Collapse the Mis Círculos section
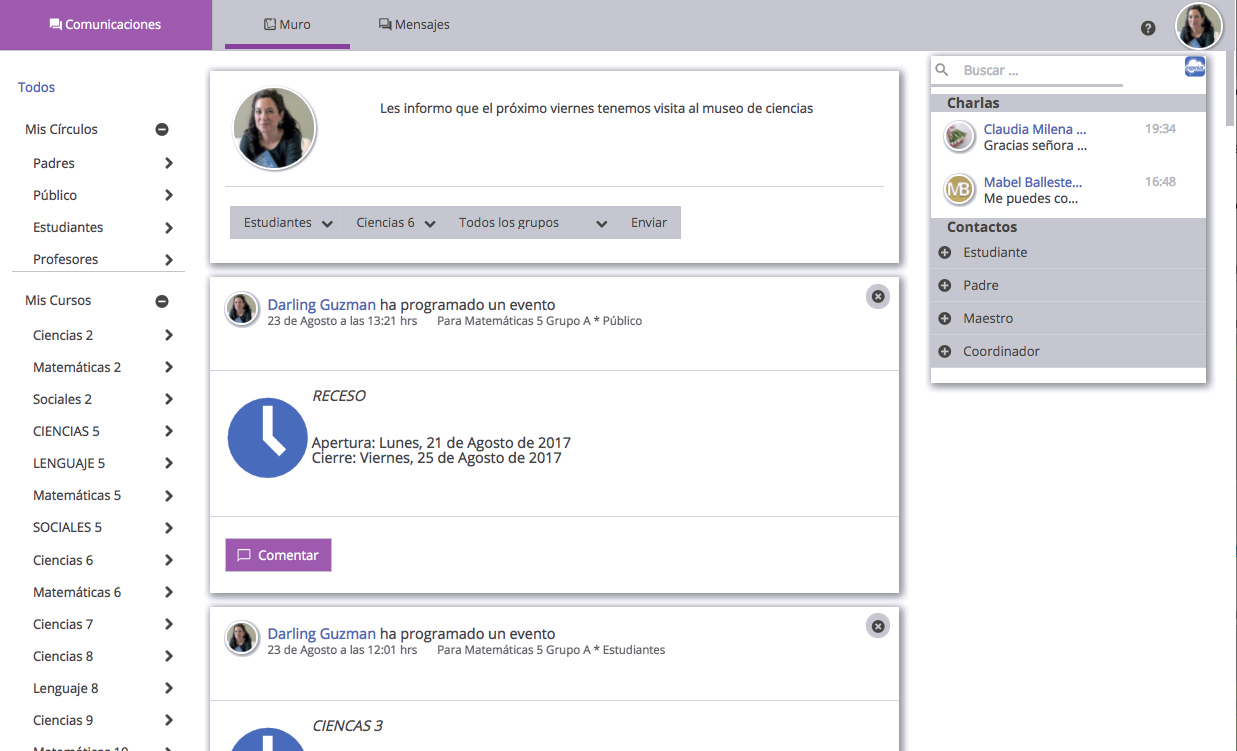 [162, 130]
